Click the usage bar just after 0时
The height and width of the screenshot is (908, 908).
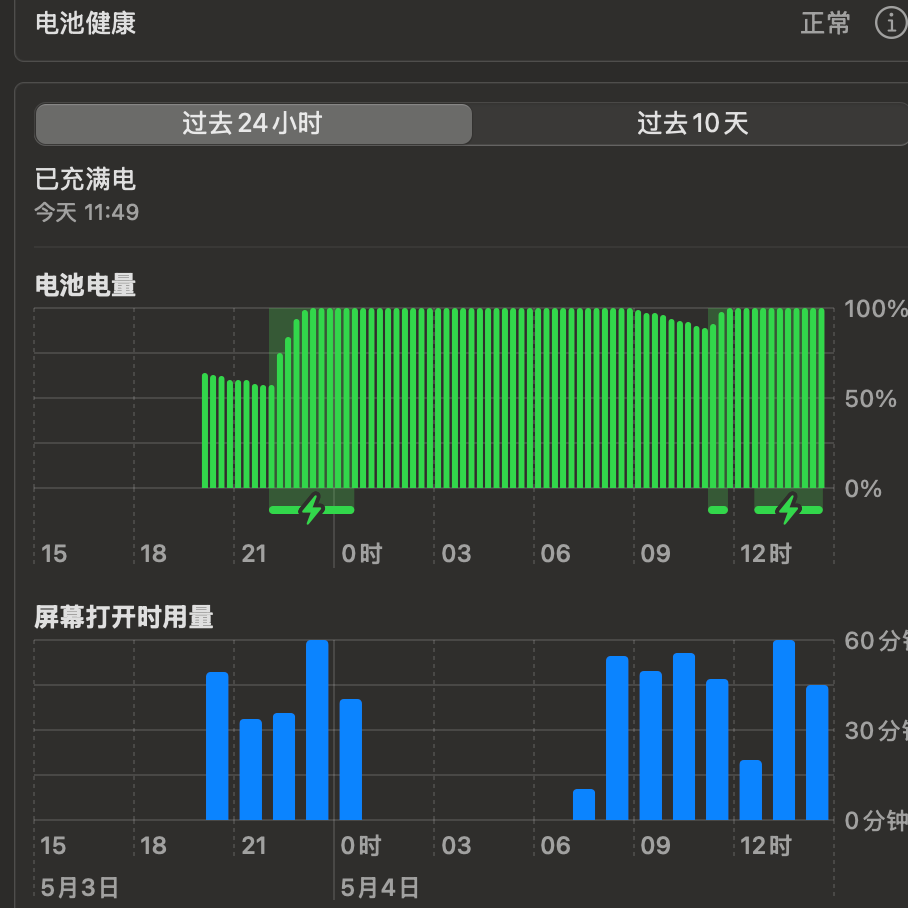coord(351,759)
